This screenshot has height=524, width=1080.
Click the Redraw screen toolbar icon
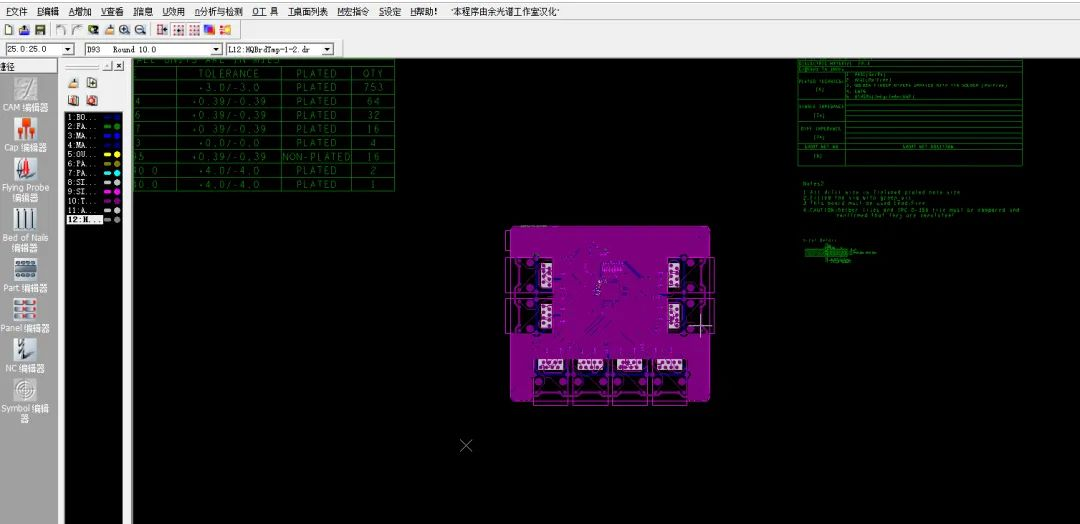[93, 30]
